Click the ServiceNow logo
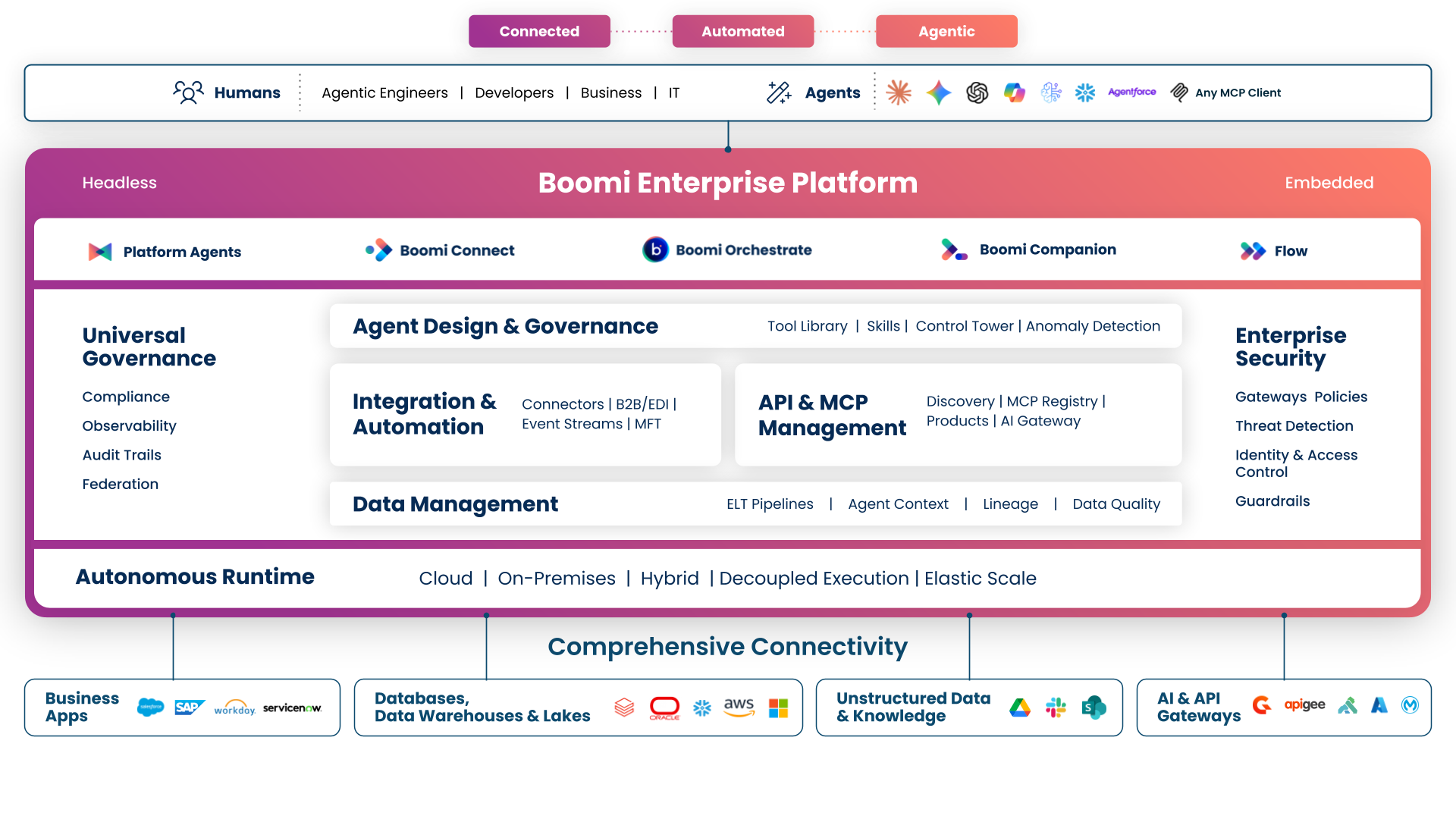 (293, 708)
